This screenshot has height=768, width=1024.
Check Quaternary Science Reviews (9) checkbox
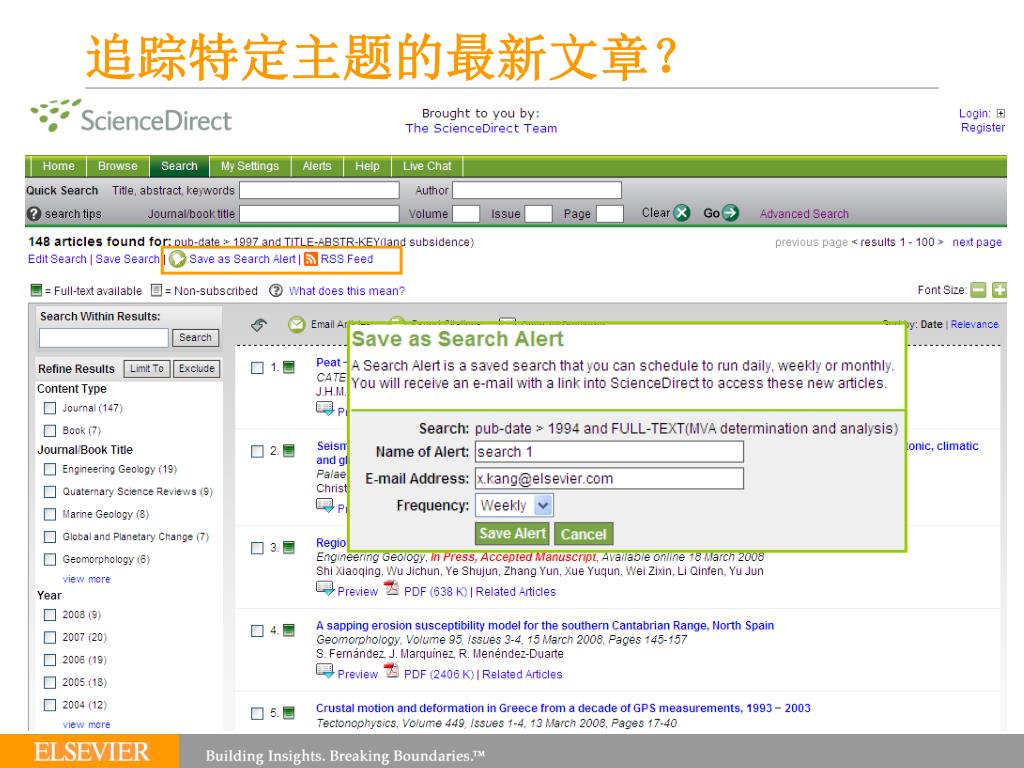[50, 492]
